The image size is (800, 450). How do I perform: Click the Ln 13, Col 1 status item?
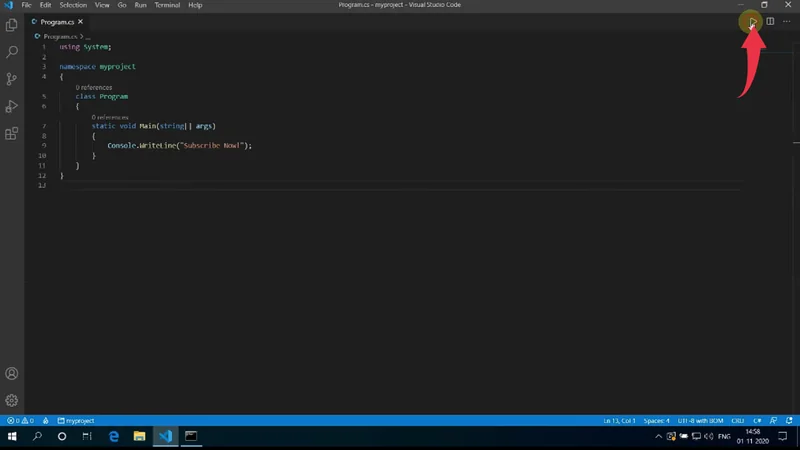[621, 421]
